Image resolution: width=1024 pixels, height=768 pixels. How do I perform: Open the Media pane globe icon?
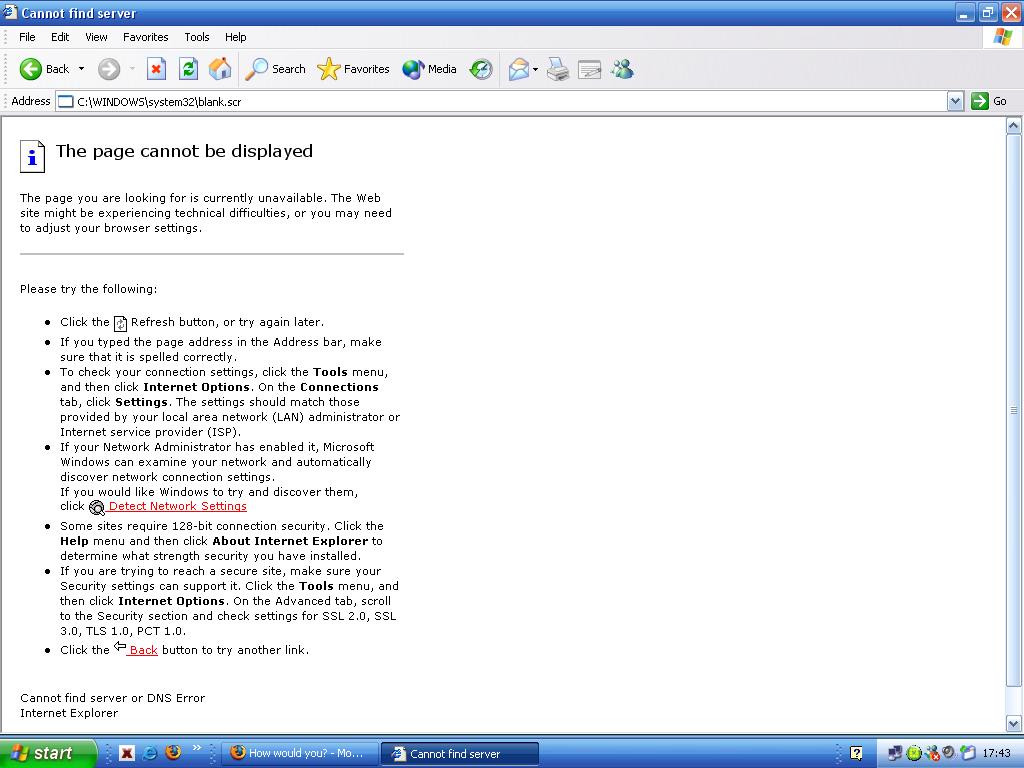[429, 69]
